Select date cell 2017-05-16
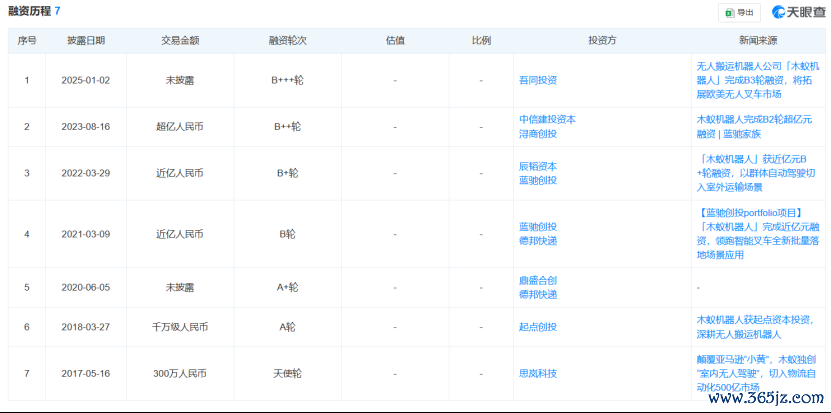The image size is (831, 413). point(86,374)
